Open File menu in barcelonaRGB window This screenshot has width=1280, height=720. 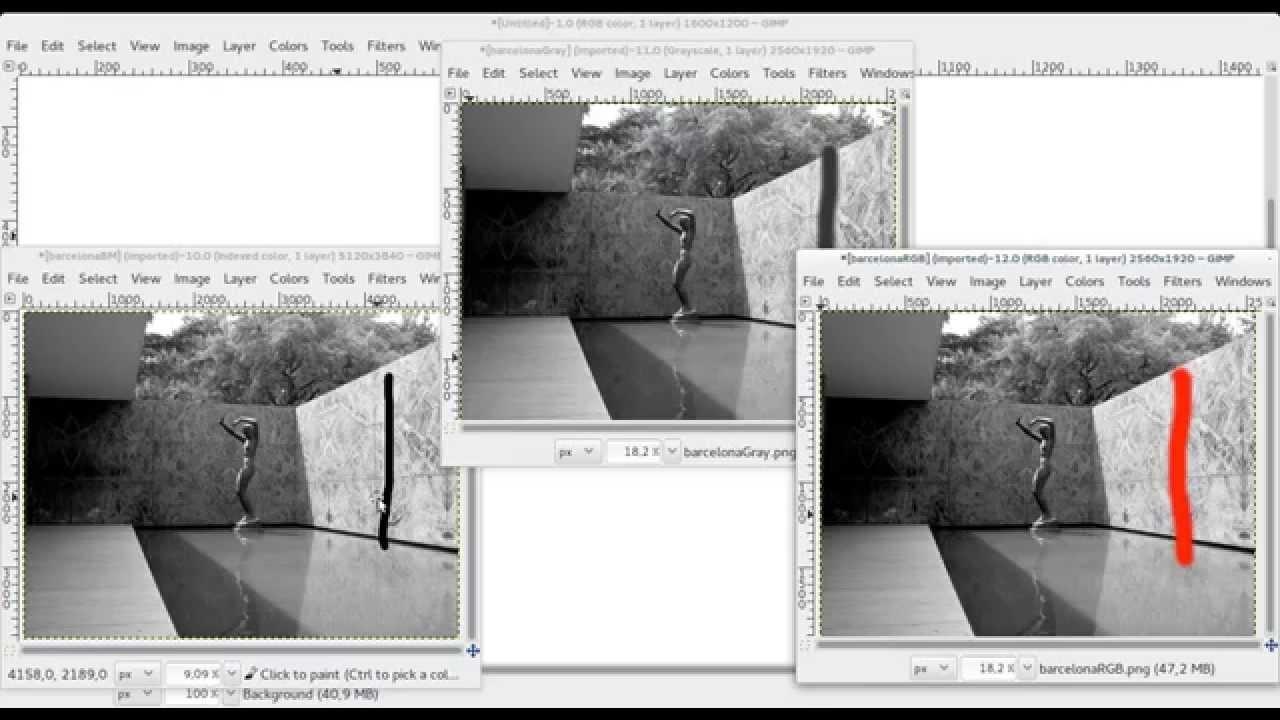pos(814,282)
